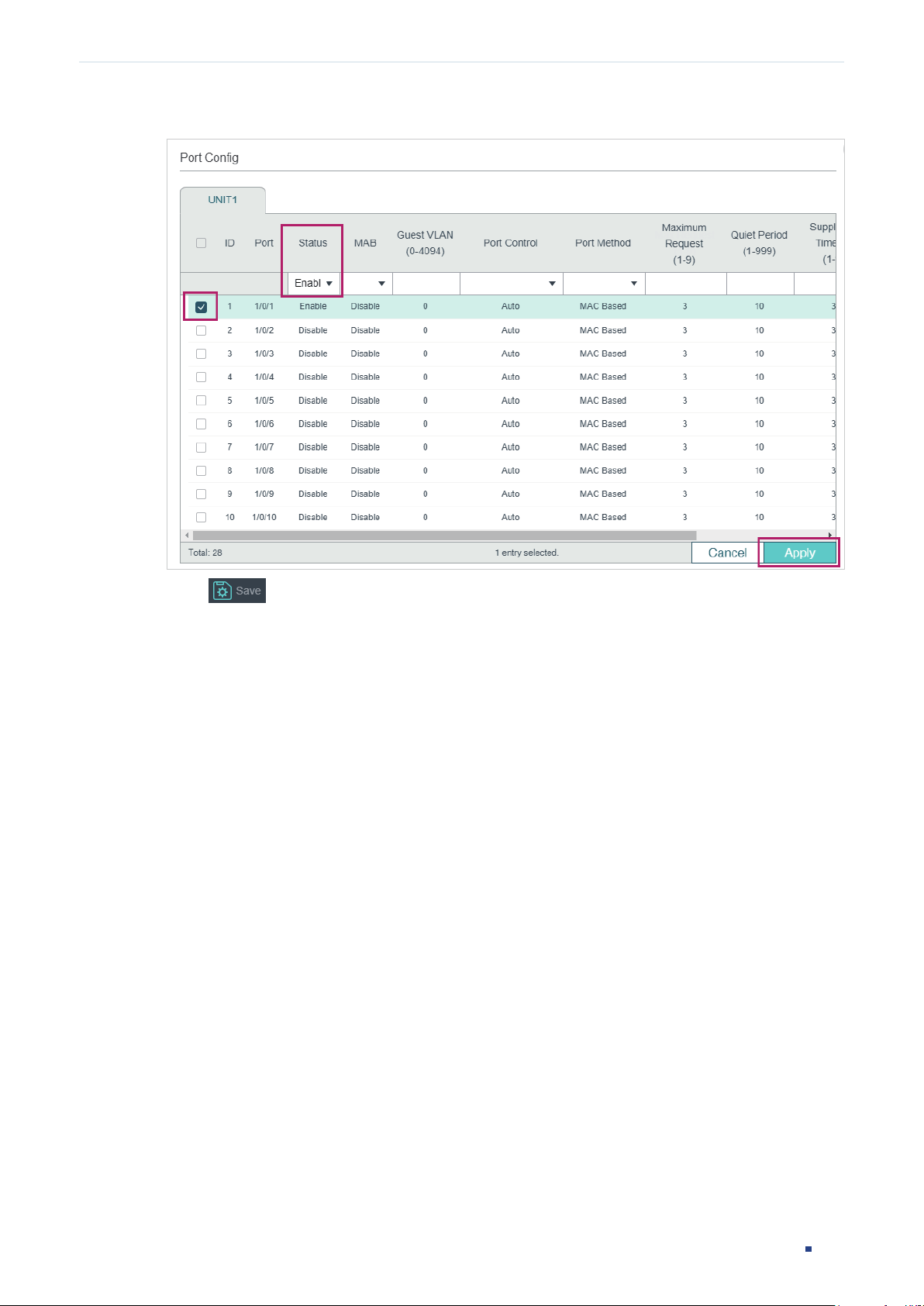This screenshot has width=924, height=1306.
Task: Select the row for port 1/0/3
Action: coord(508,353)
